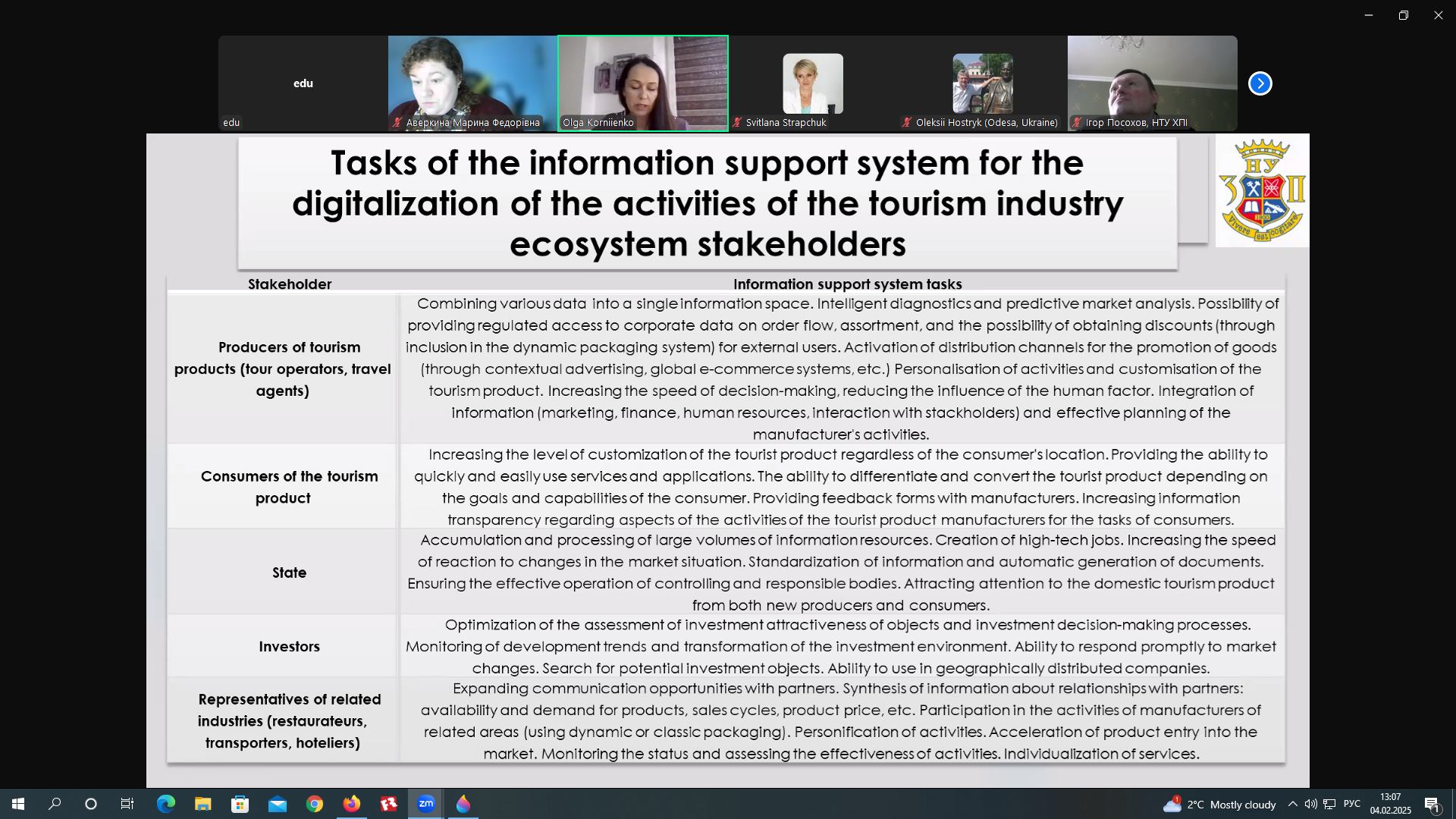Launch Microsoft Edge from the taskbar
The height and width of the screenshot is (819, 1456).
[x=165, y=804]
